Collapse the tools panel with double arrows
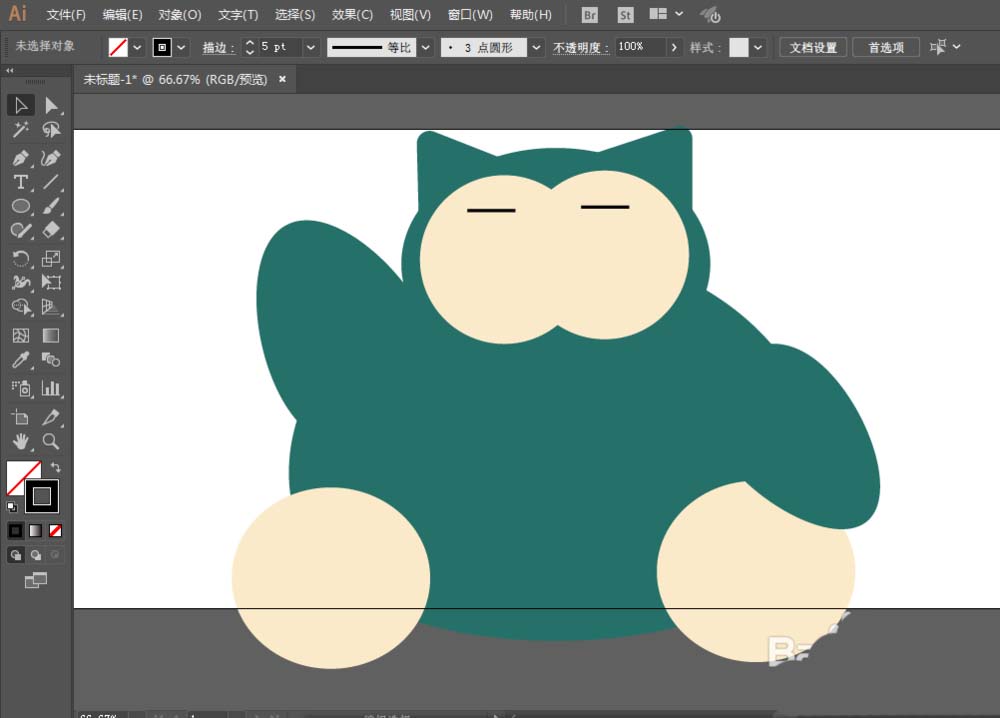The height and width of the screenshot is (718, 1000). [x=10, y=70]
